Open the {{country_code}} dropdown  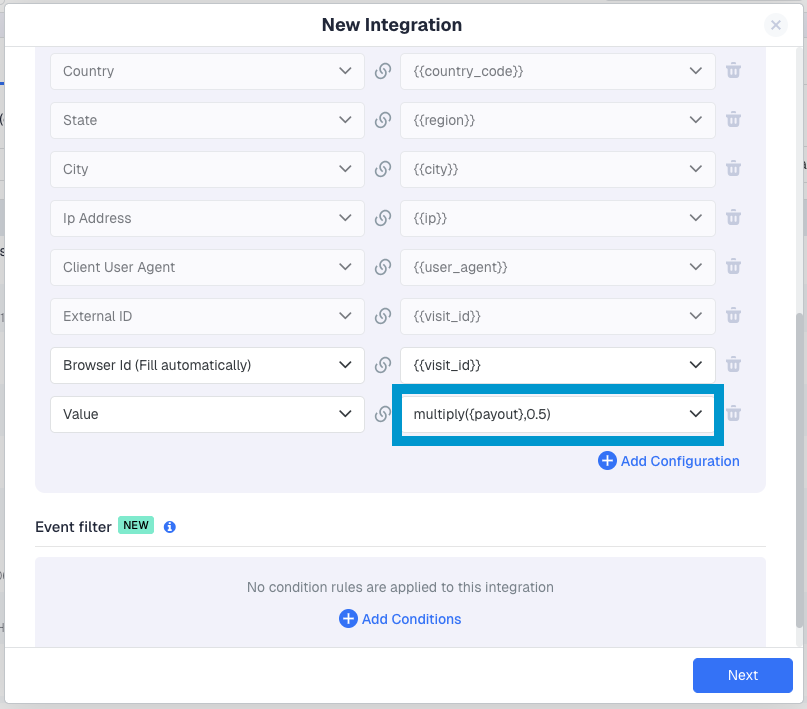pos(557,71)
